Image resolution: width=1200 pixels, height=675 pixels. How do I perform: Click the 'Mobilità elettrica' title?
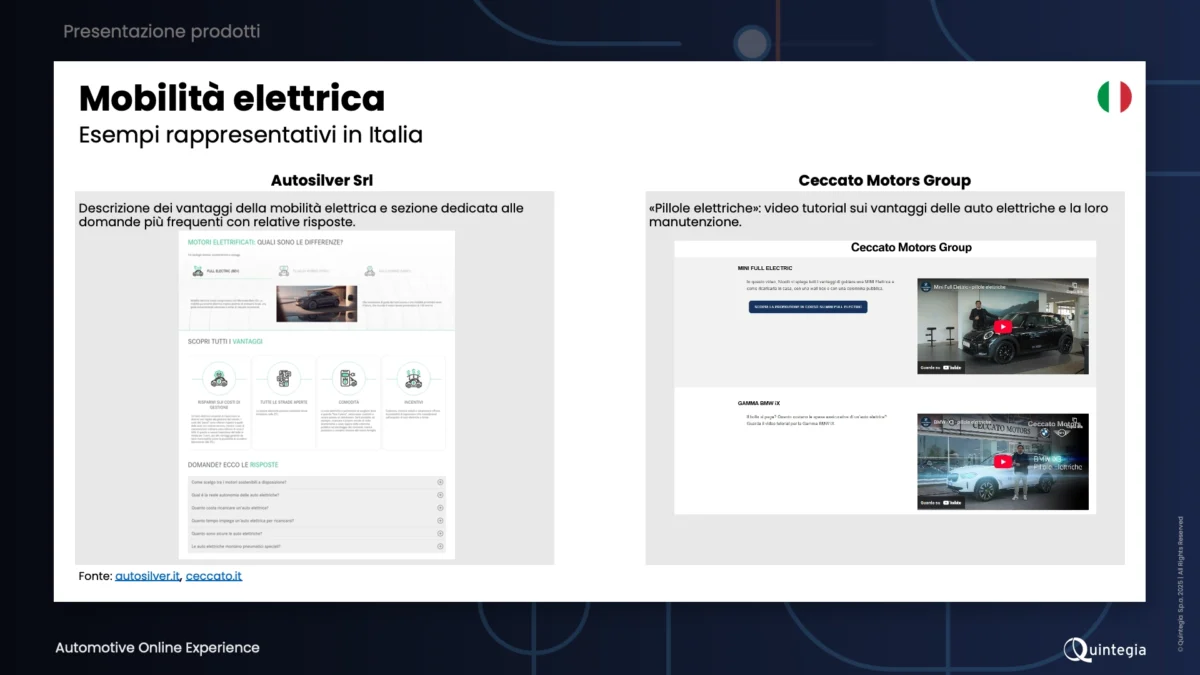pyautogui.click(x=232, y=98)
